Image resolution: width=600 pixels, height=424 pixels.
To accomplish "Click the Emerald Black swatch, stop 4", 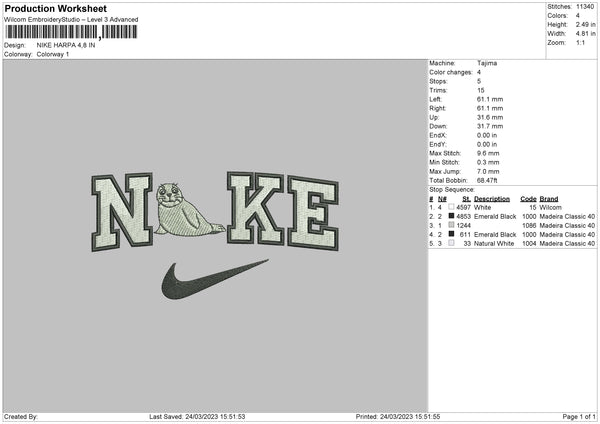I will point(451,234).
